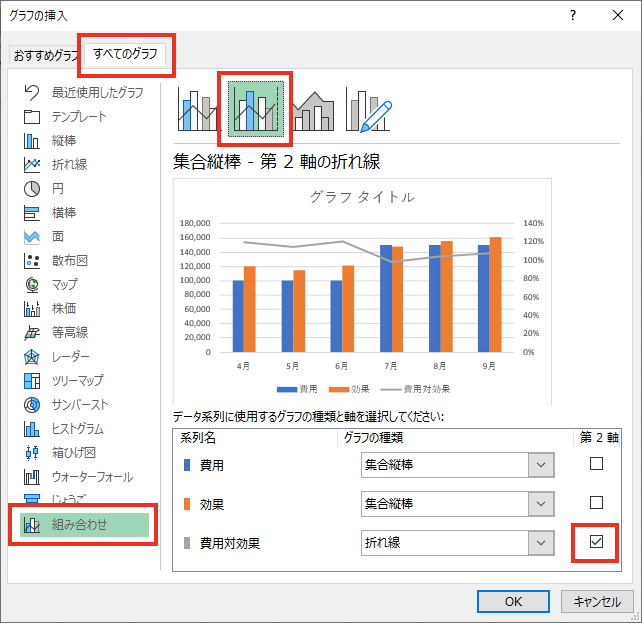This screenshot has height=623, width=642.
Task: Open 折れ線 chart type dropdown for 費用対効果
Action: tap(541, 542)
